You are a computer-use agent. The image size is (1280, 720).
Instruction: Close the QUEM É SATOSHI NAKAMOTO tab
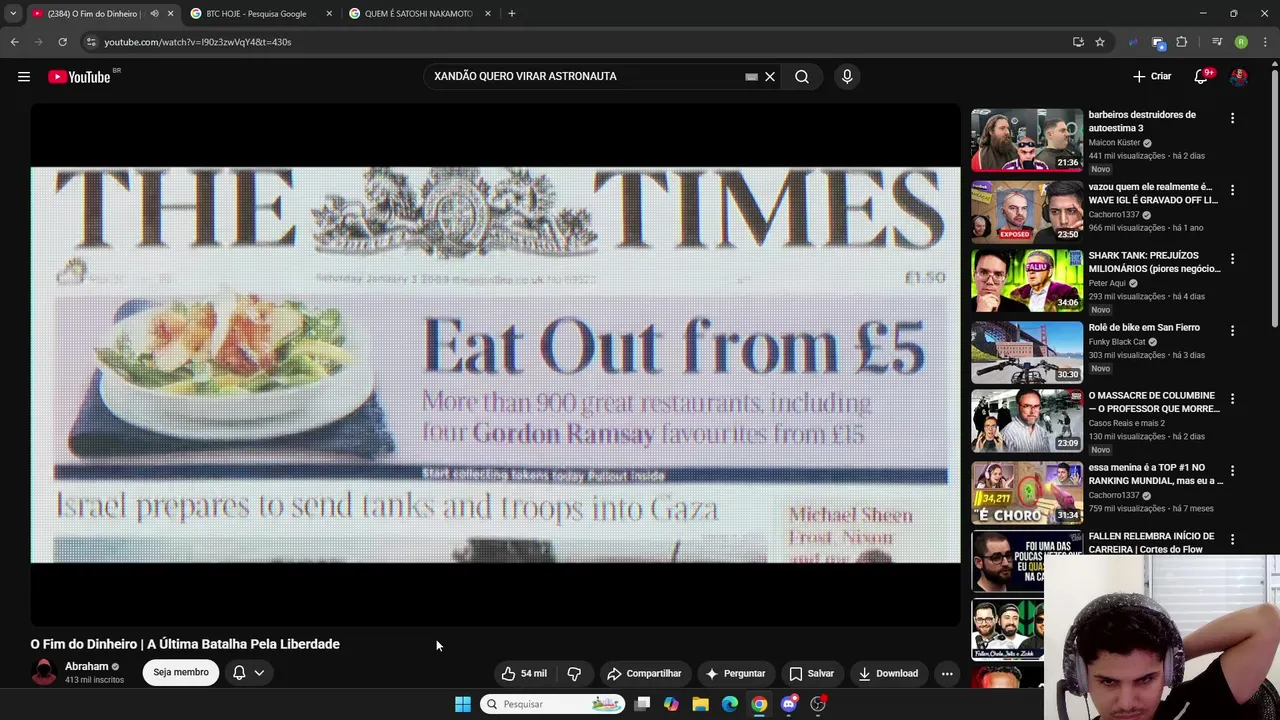coord(488,14)
